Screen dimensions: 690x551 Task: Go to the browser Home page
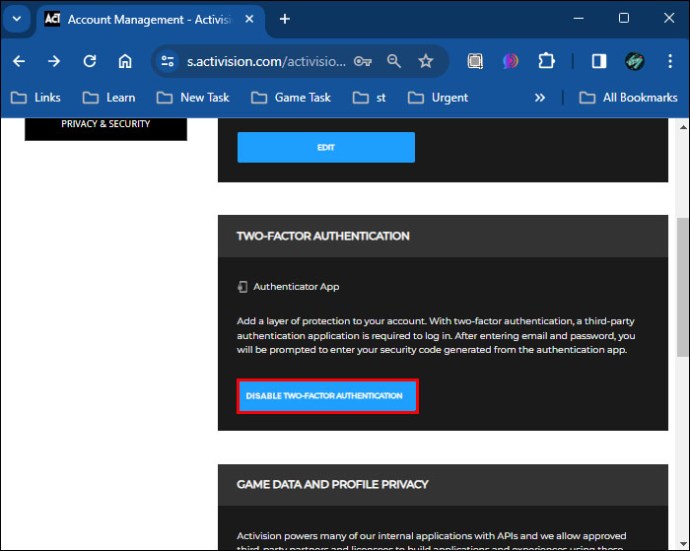click(125, 61)
